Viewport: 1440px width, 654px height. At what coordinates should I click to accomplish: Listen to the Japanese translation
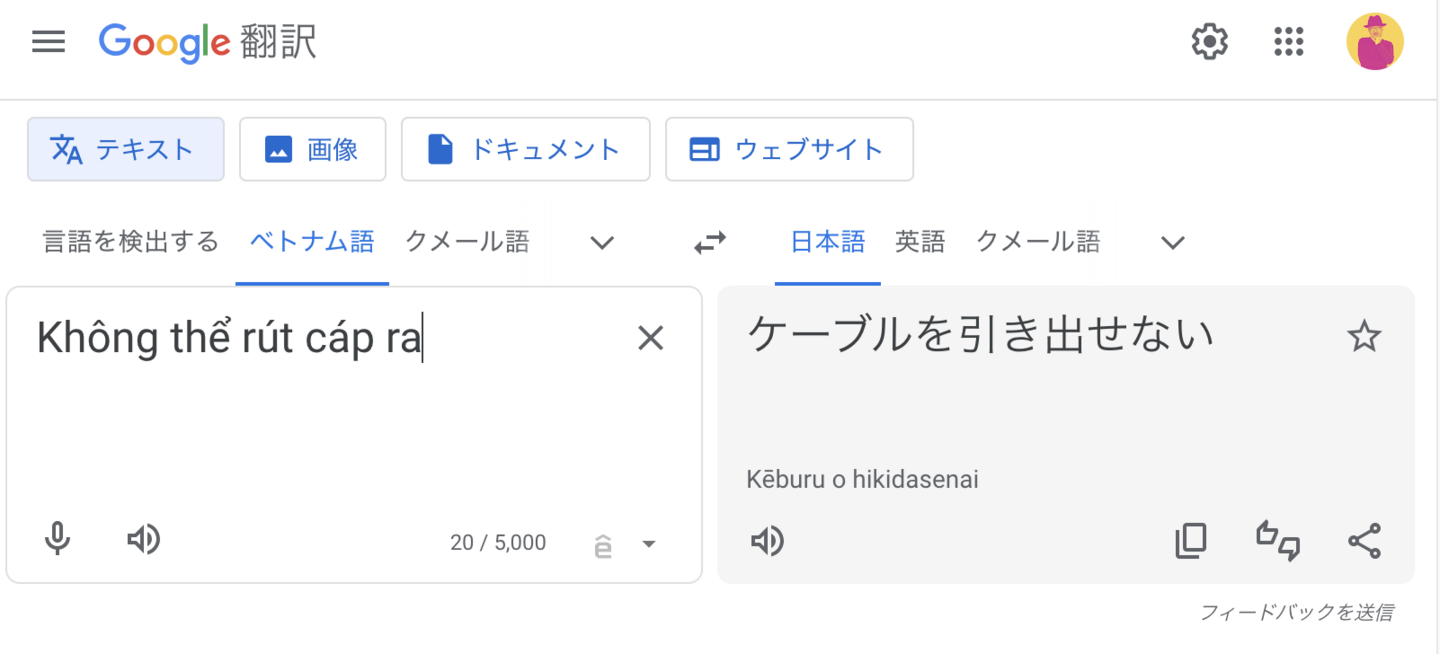[767, 541]
